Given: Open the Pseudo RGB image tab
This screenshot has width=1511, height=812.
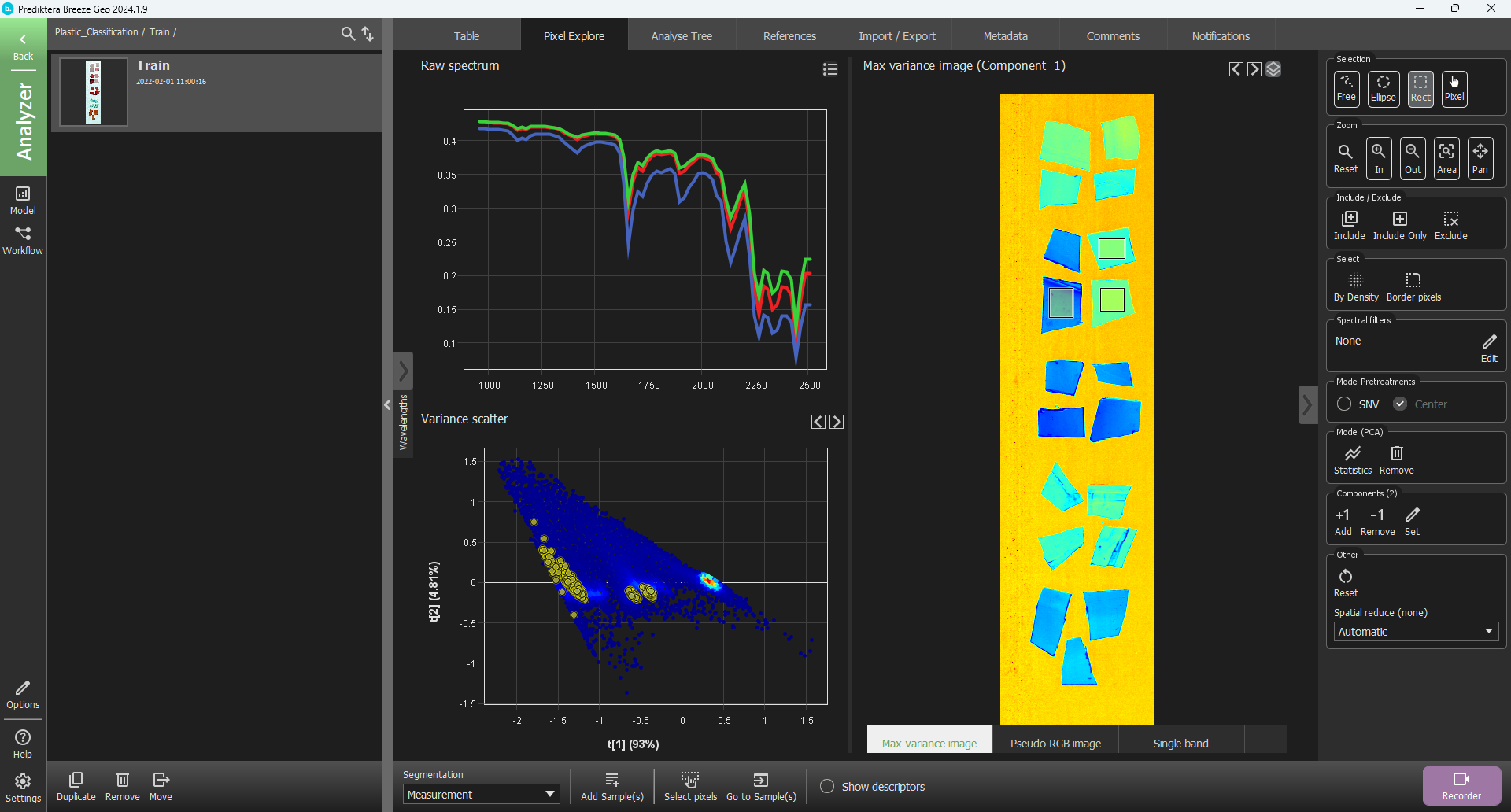Looking at the screenshot, I should [1055, 744].
